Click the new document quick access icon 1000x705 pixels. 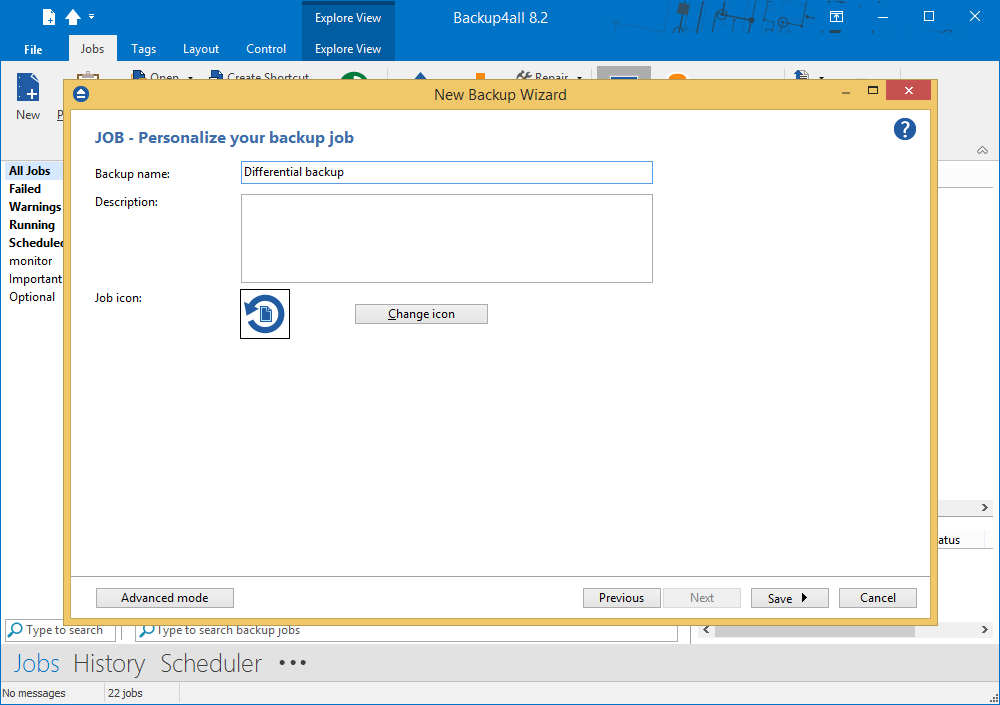[x=49, y=17]
